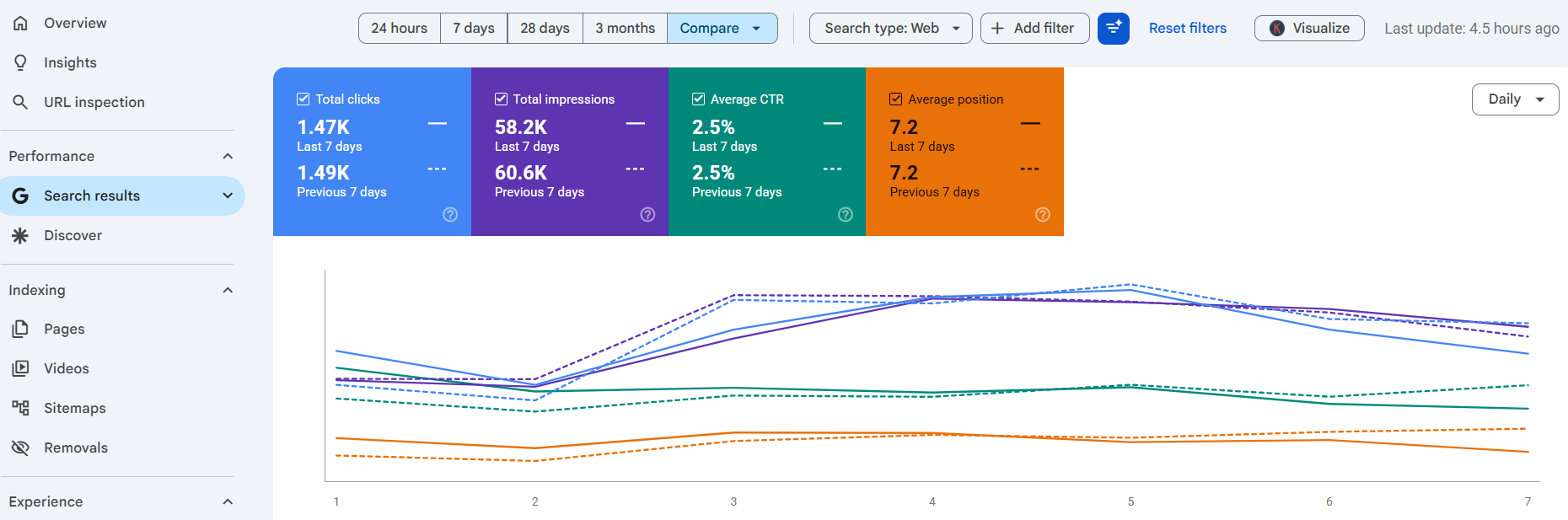Click the blue filter sparkle icon button
Screen dimensions: 1568x520
point(1114,29)
